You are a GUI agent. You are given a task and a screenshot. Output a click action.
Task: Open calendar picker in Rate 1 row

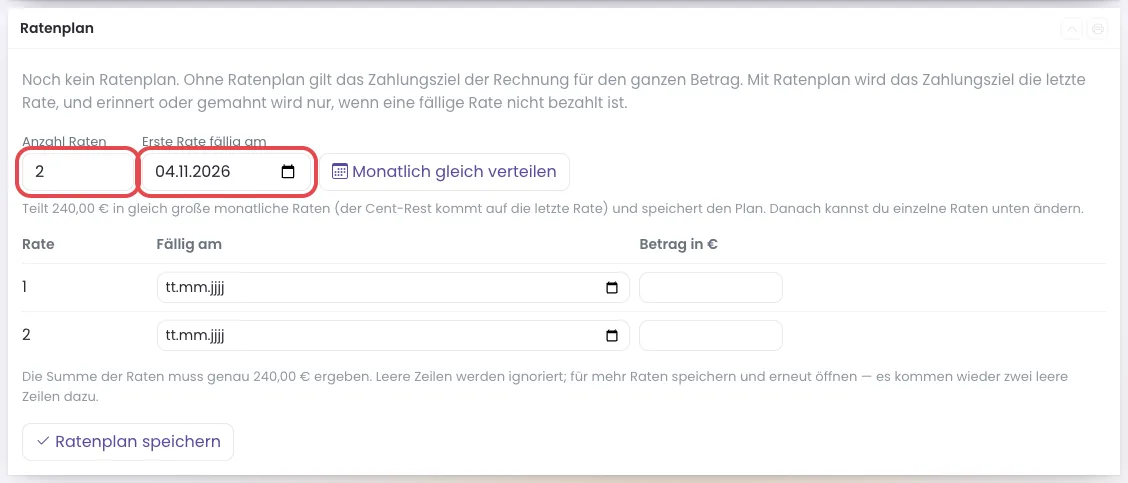(x=612, y=288)
